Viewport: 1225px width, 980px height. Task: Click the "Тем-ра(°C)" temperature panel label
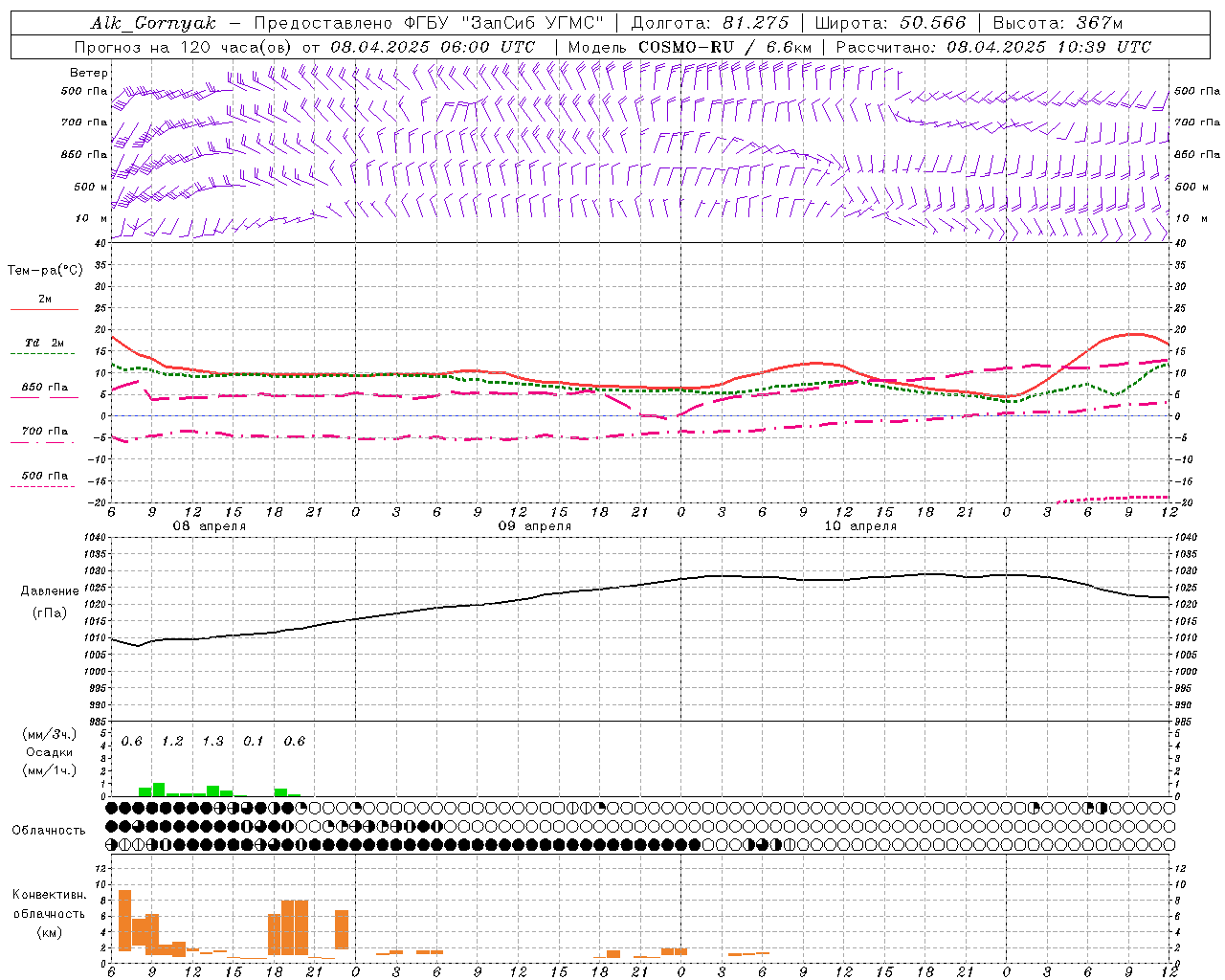(x=45, y=271)
